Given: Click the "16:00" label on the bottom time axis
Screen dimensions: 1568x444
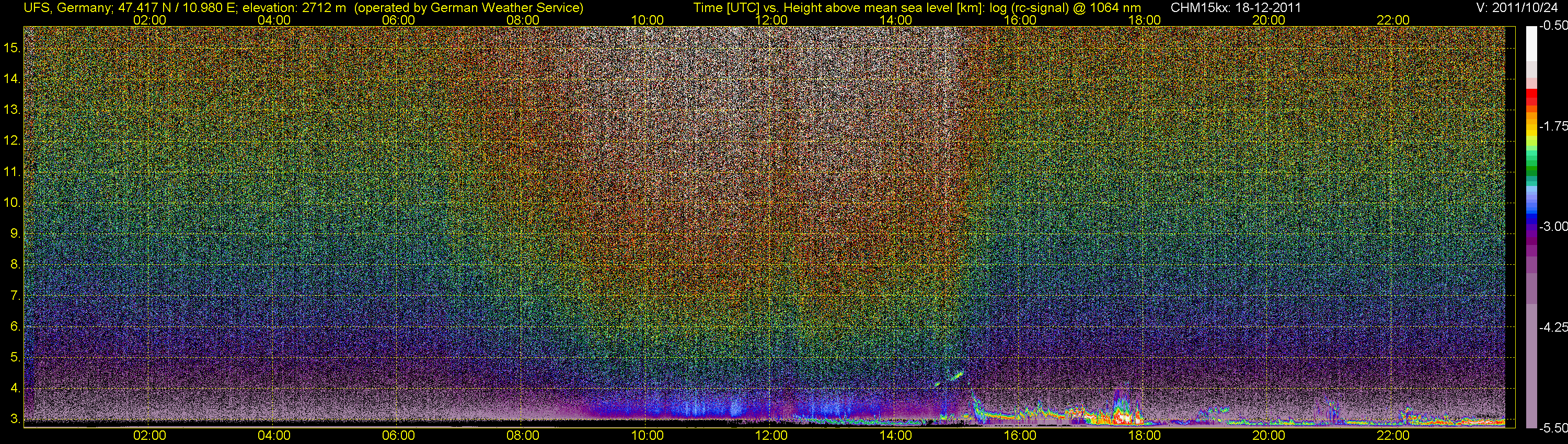Looking at the screenshot, I should coord(1020,436).
